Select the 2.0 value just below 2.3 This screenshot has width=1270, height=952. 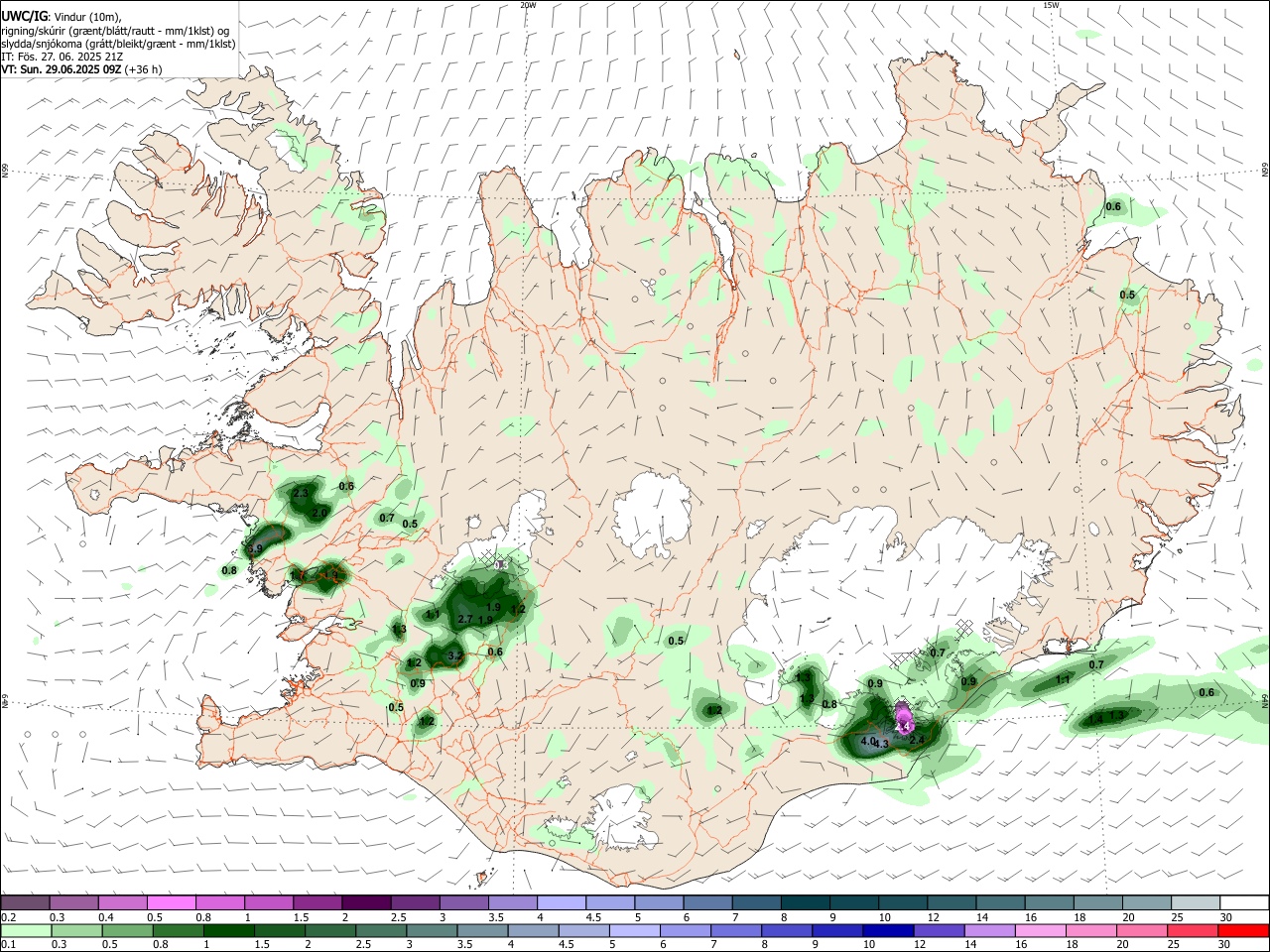coord(319,513)
